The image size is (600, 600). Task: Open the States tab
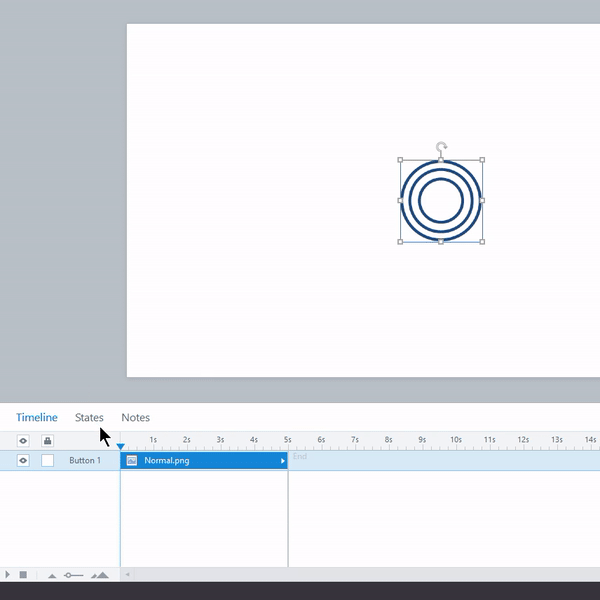point(89,417)
